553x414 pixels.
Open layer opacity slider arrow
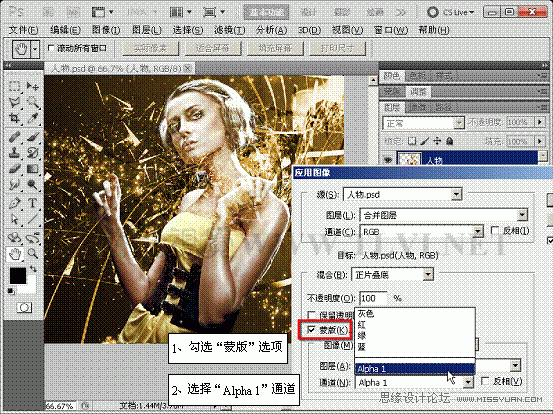540,122
